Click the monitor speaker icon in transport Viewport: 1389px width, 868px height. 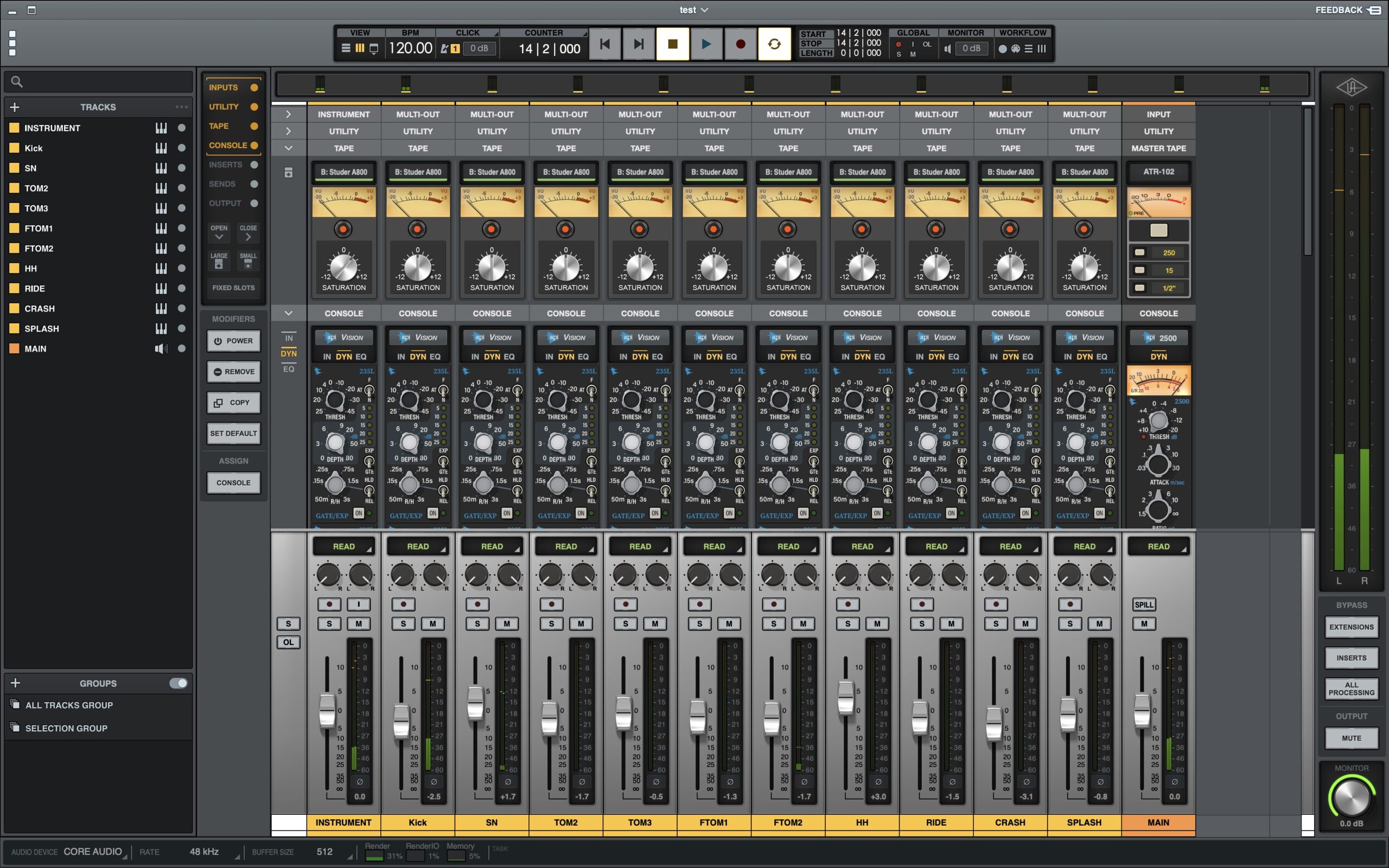[947, 49]
